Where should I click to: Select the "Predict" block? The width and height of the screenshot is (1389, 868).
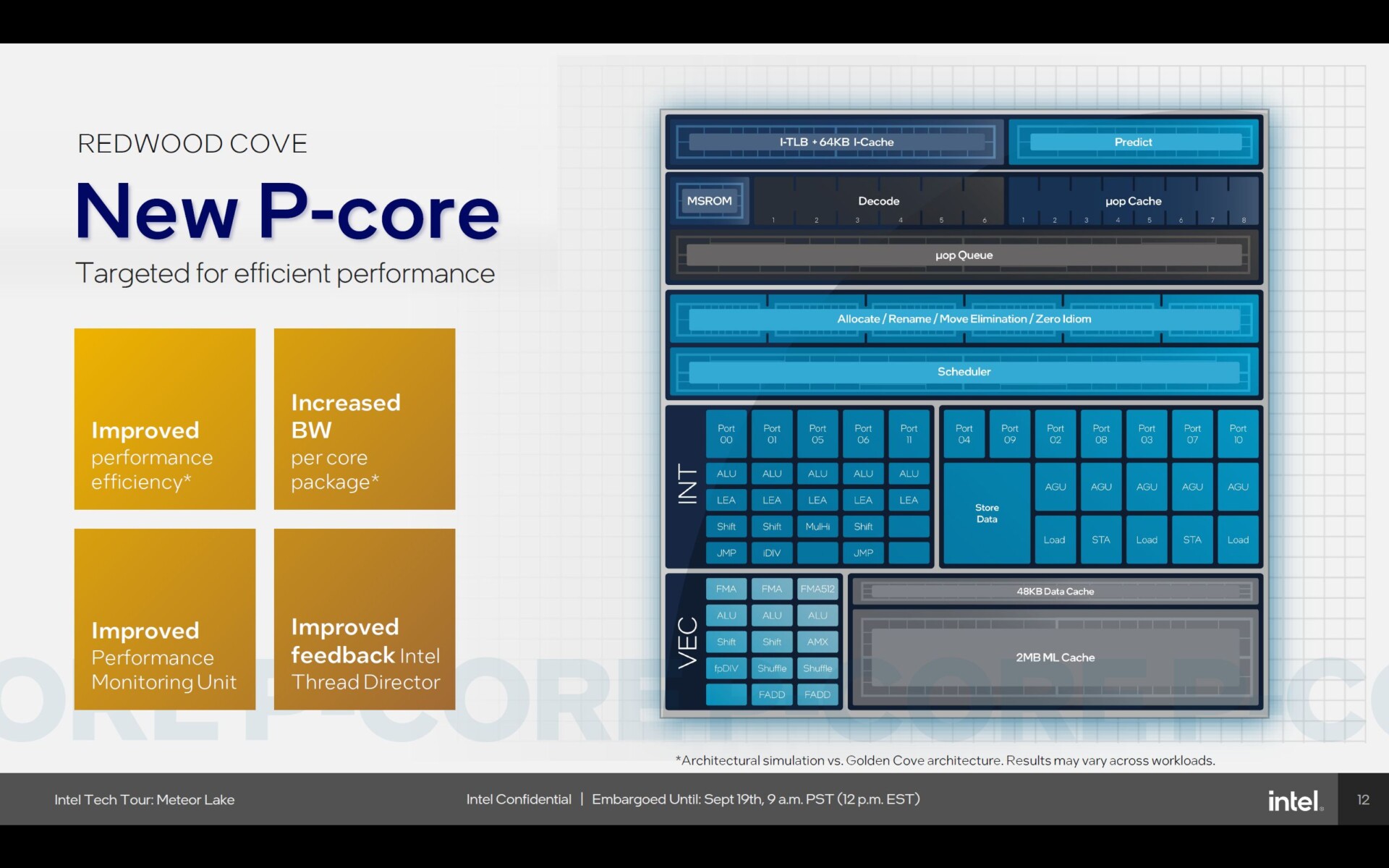click(1134, 142)
